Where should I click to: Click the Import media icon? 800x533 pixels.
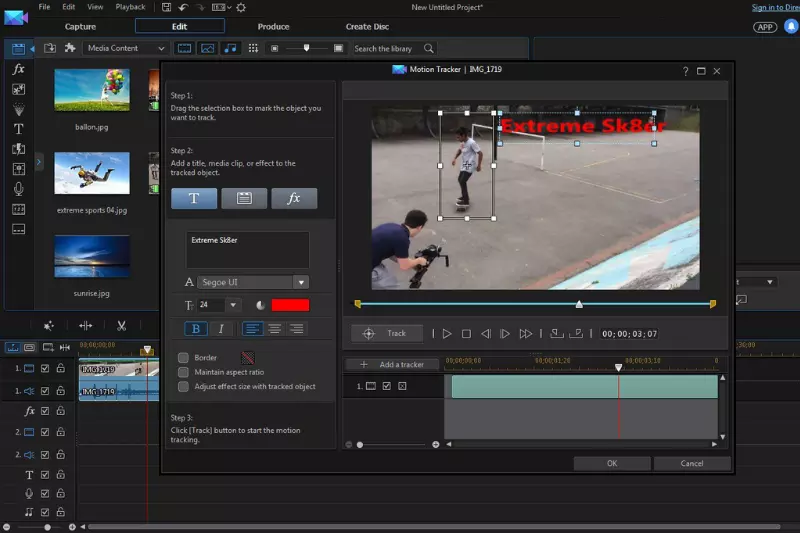(x=49, y=48)
